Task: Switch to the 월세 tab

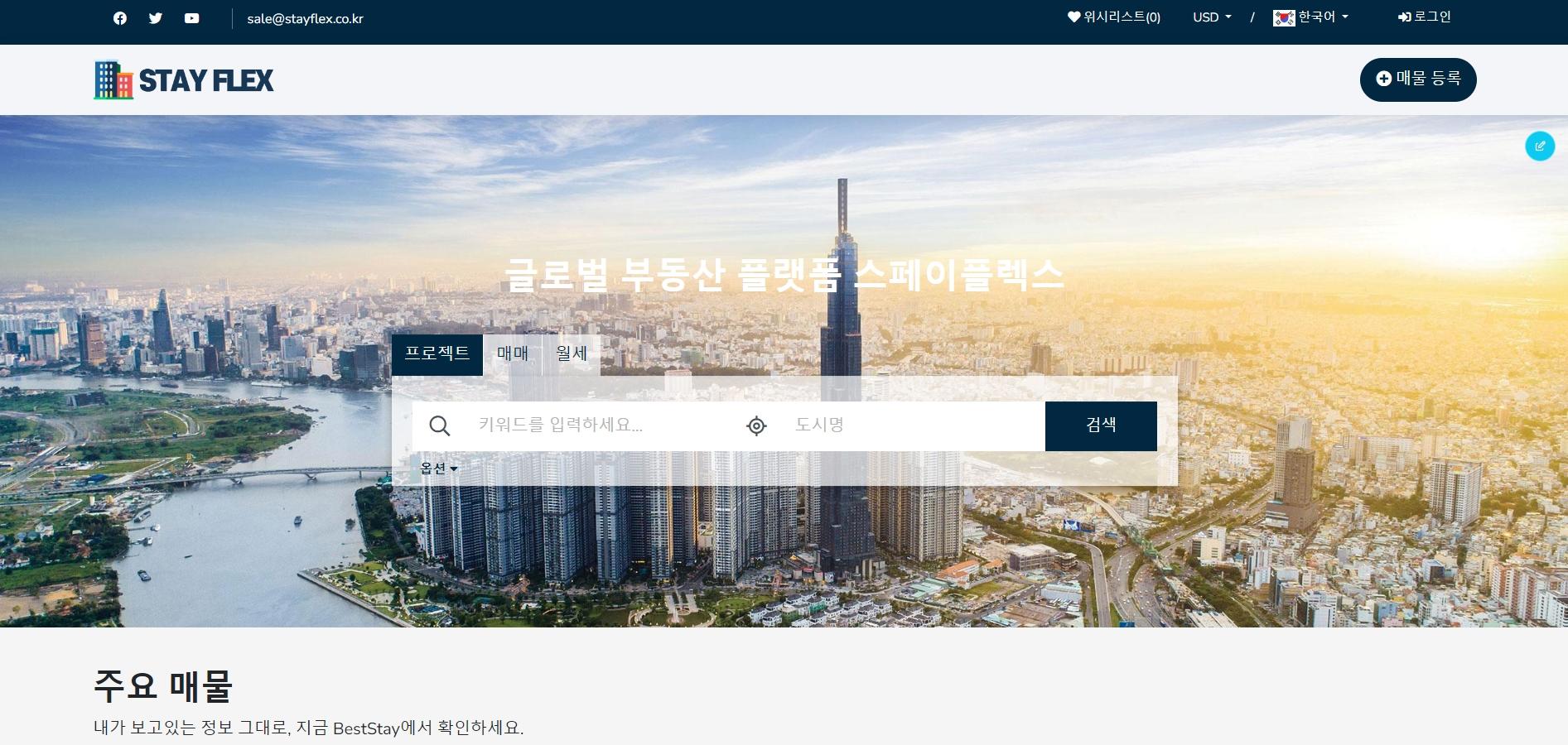Action: [571, 353]
